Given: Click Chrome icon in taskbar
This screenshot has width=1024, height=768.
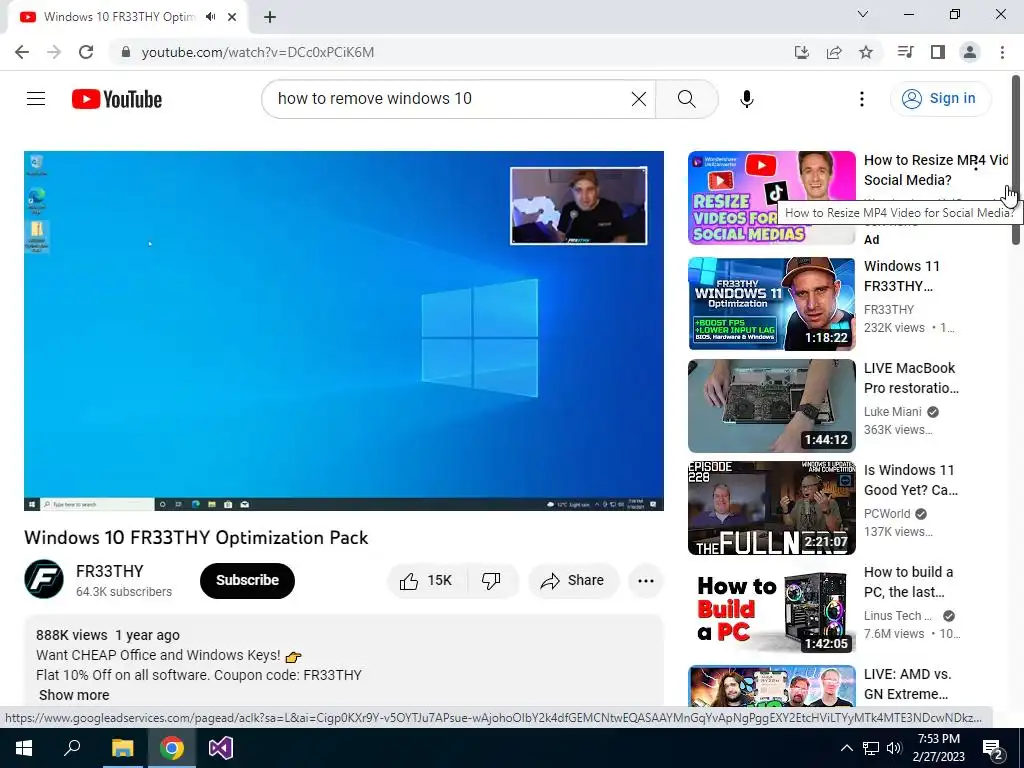Looking at the screenshot, I should click(172, 748).
